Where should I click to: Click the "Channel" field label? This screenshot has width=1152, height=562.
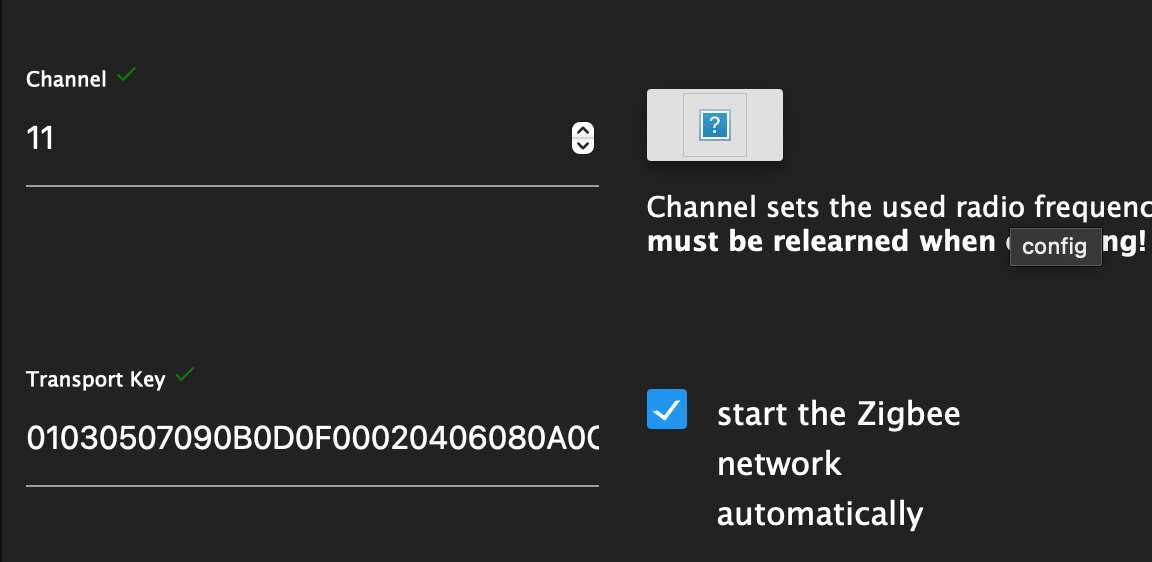[x=66, y=80]
